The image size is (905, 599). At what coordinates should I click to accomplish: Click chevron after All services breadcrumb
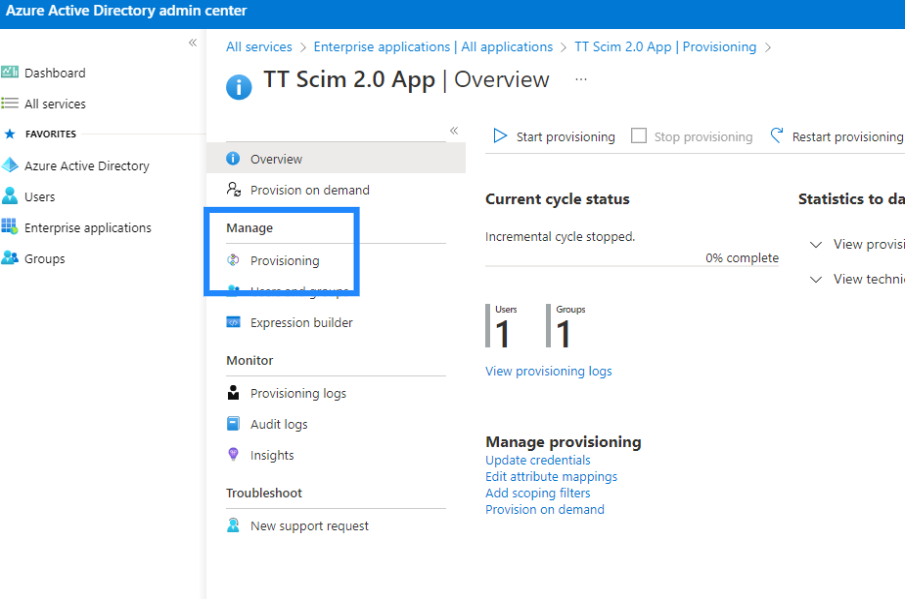click(x=303, y=47)
